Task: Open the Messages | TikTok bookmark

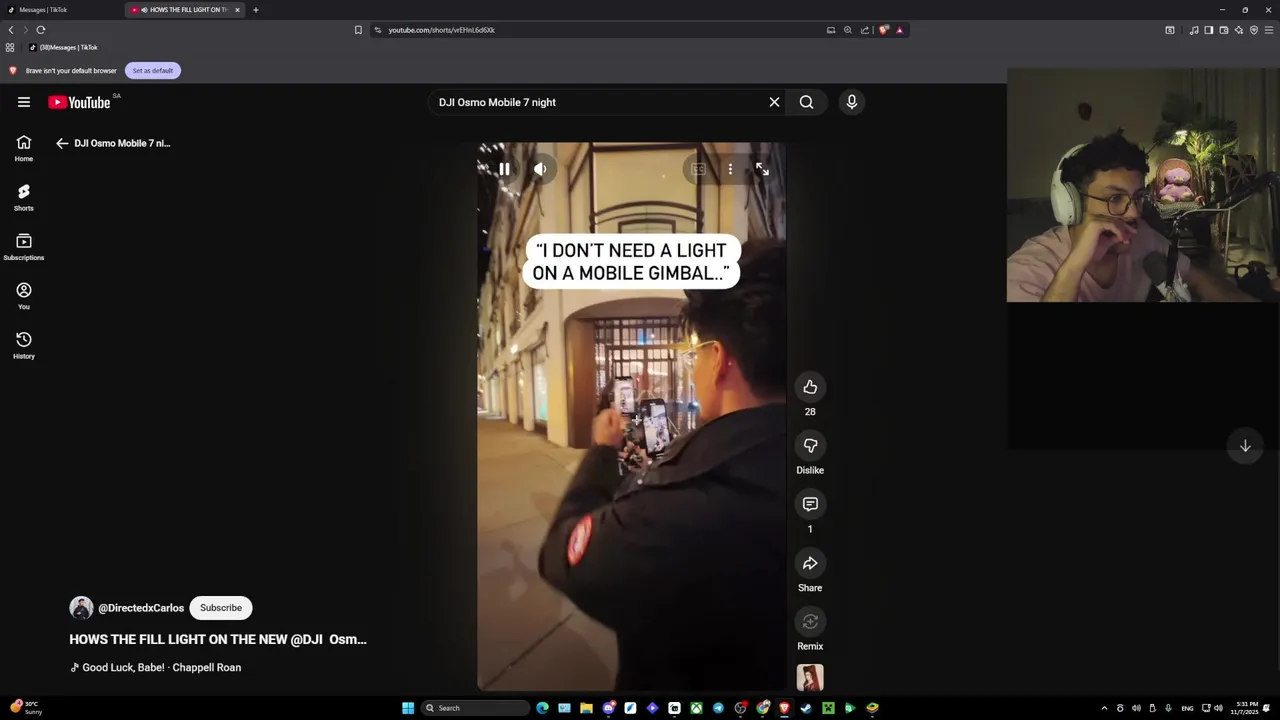Action: [63, 47]
